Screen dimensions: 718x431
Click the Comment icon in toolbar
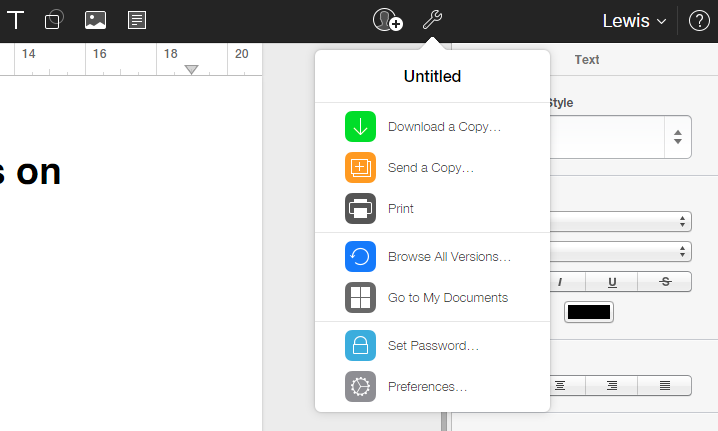(137, 20)
